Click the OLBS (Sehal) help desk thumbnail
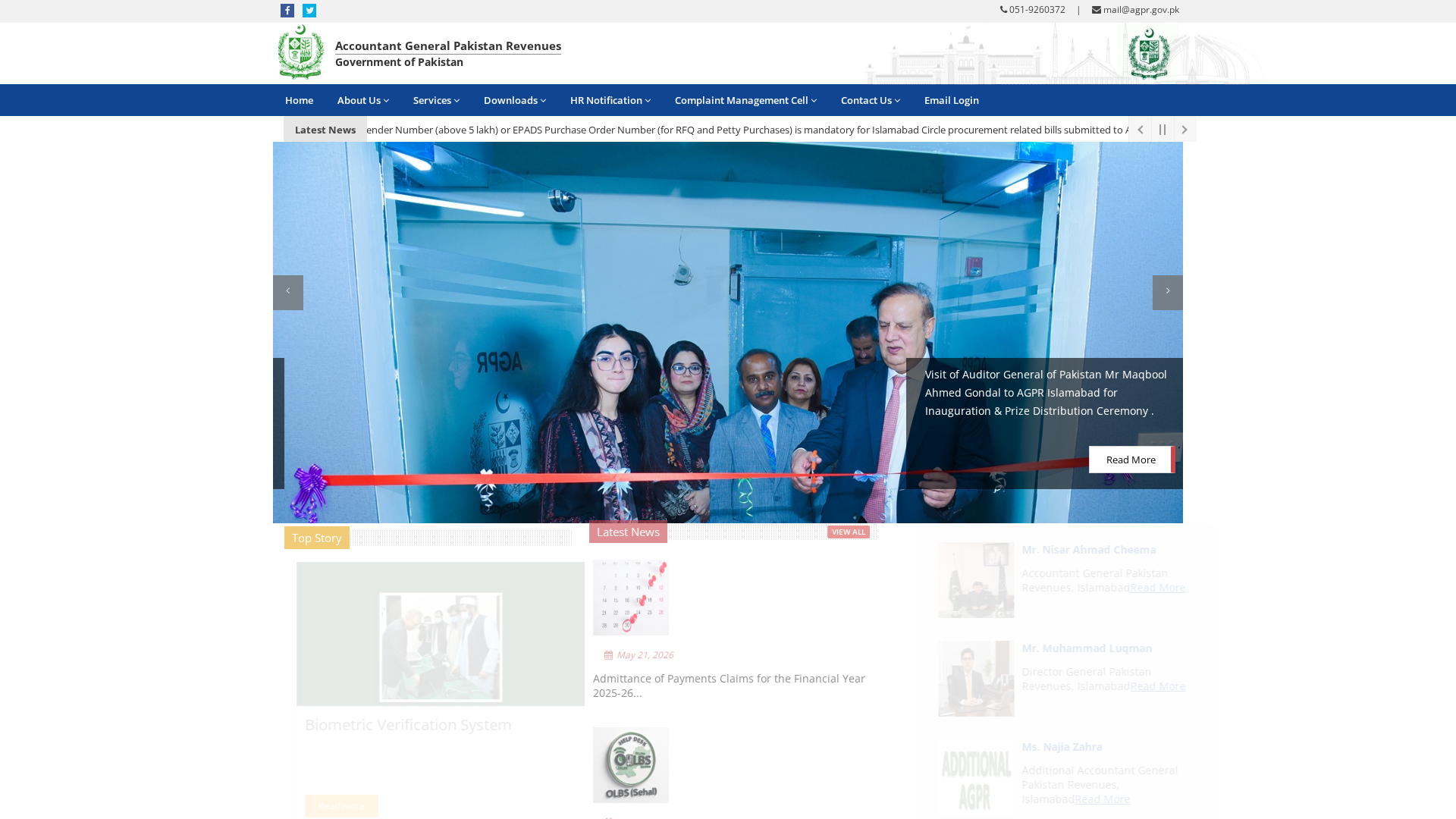 (631, 765)
